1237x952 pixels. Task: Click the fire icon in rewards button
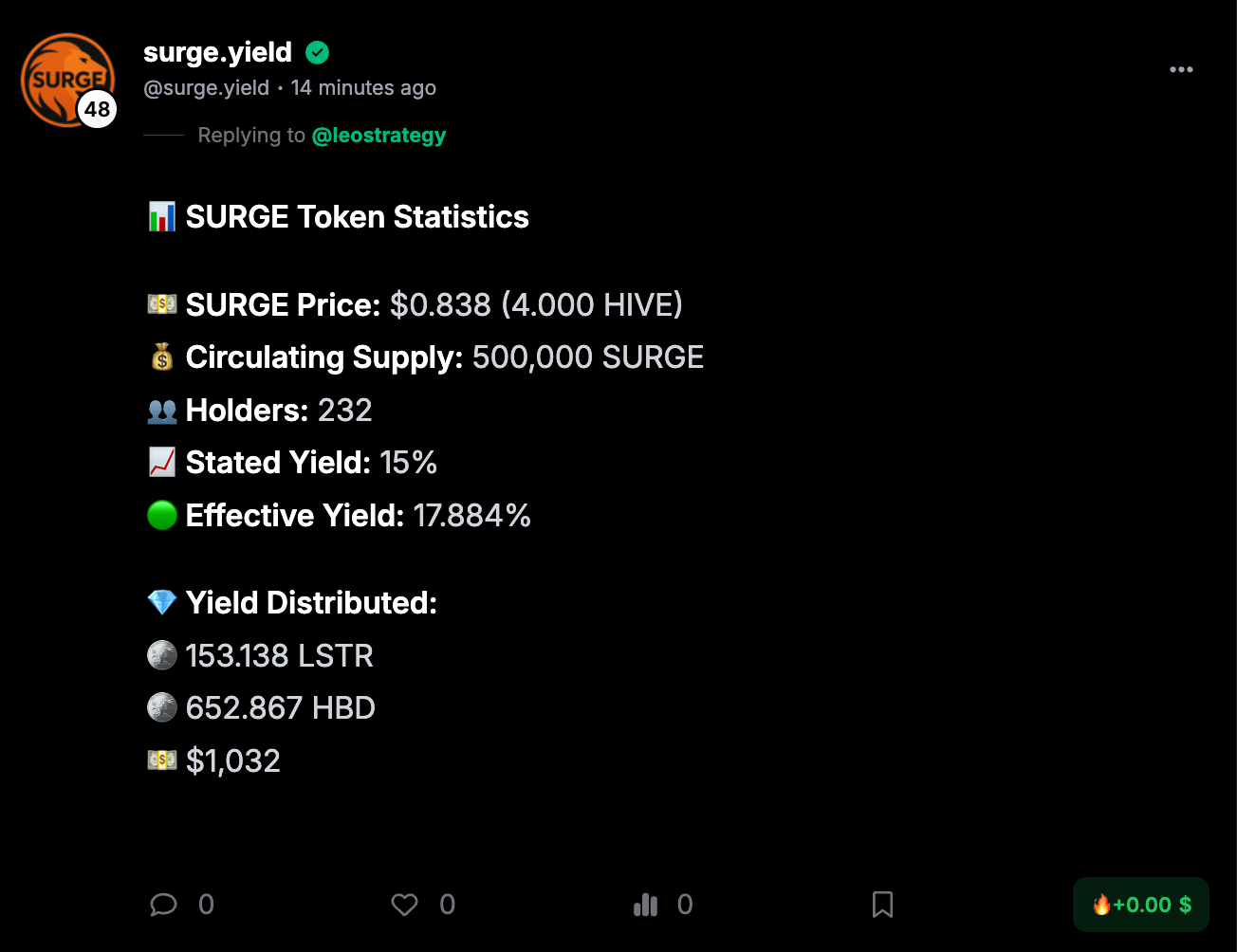[1101, 905]
